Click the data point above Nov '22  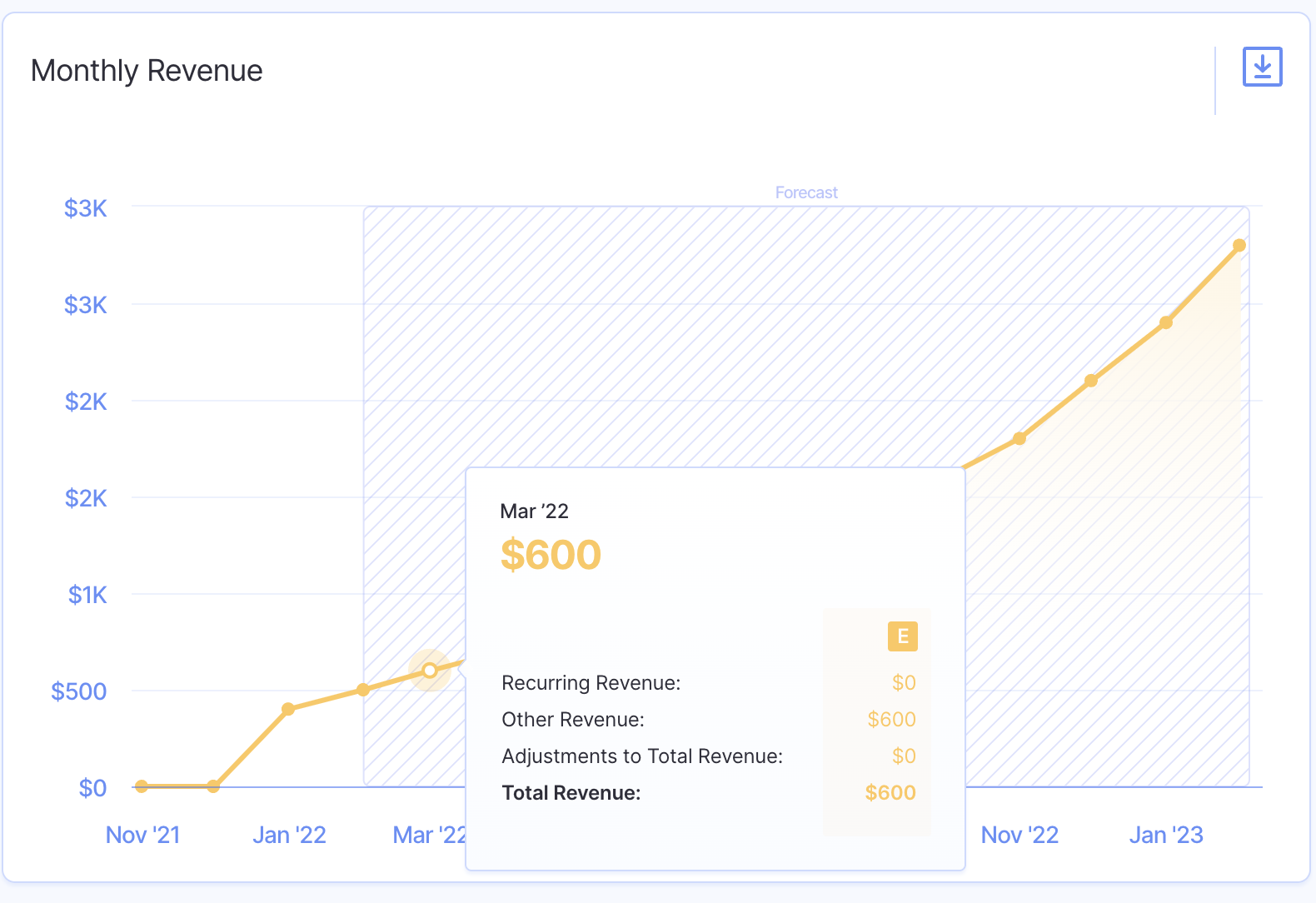coord(1019,438)
